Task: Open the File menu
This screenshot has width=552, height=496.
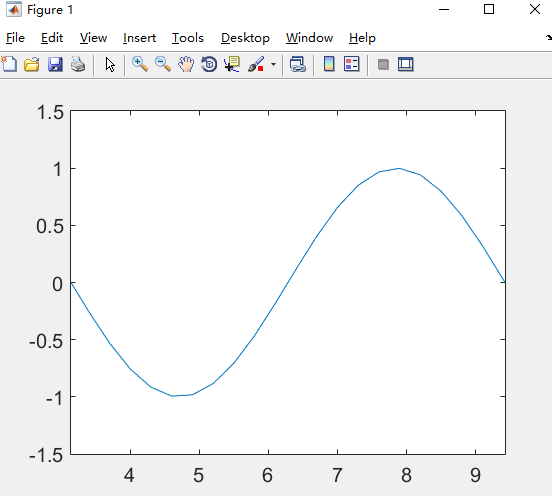Action: coord(15,38)
